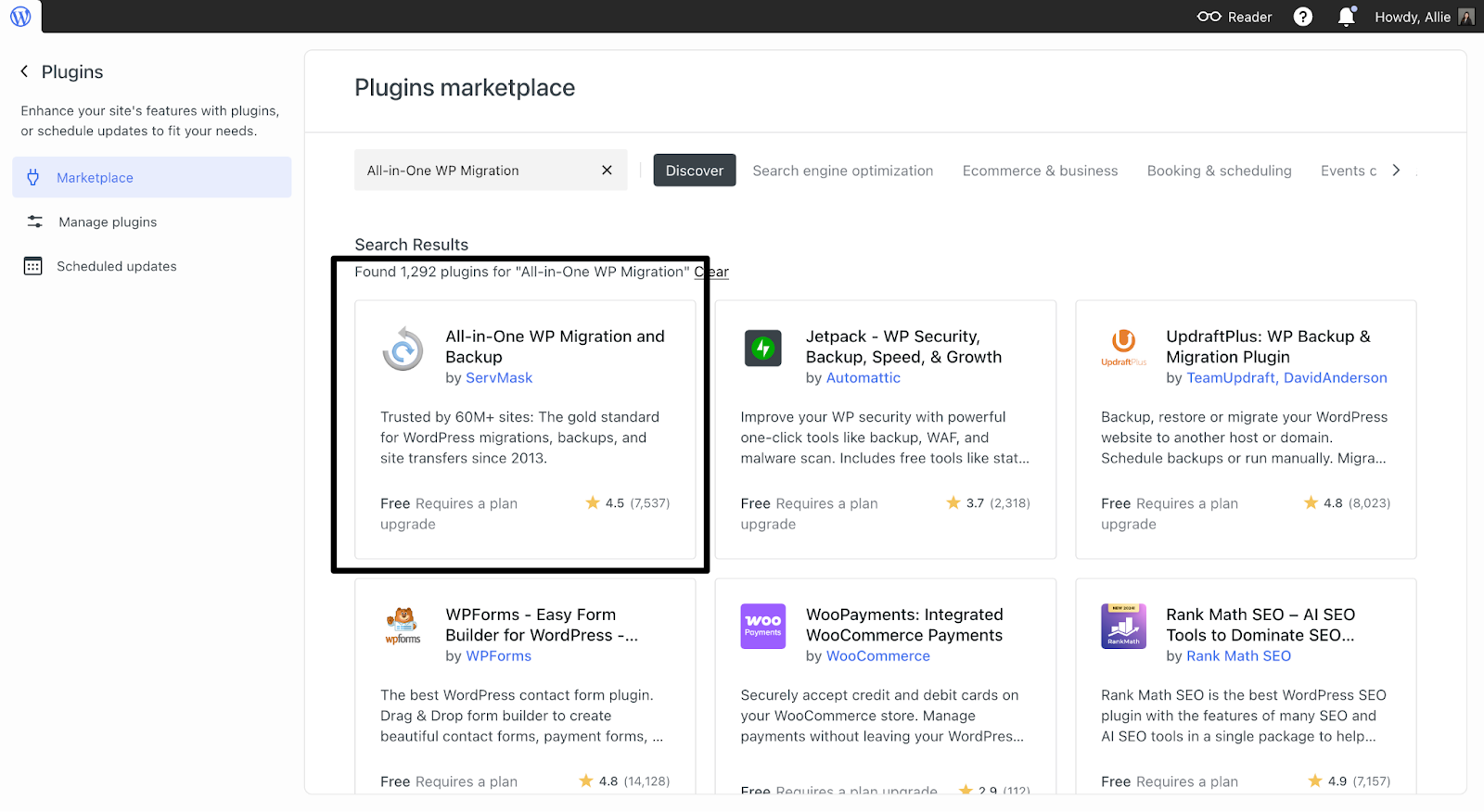Select the Search engine optimization category
This screenshot has height=812, width=1484.
point(843,171)
